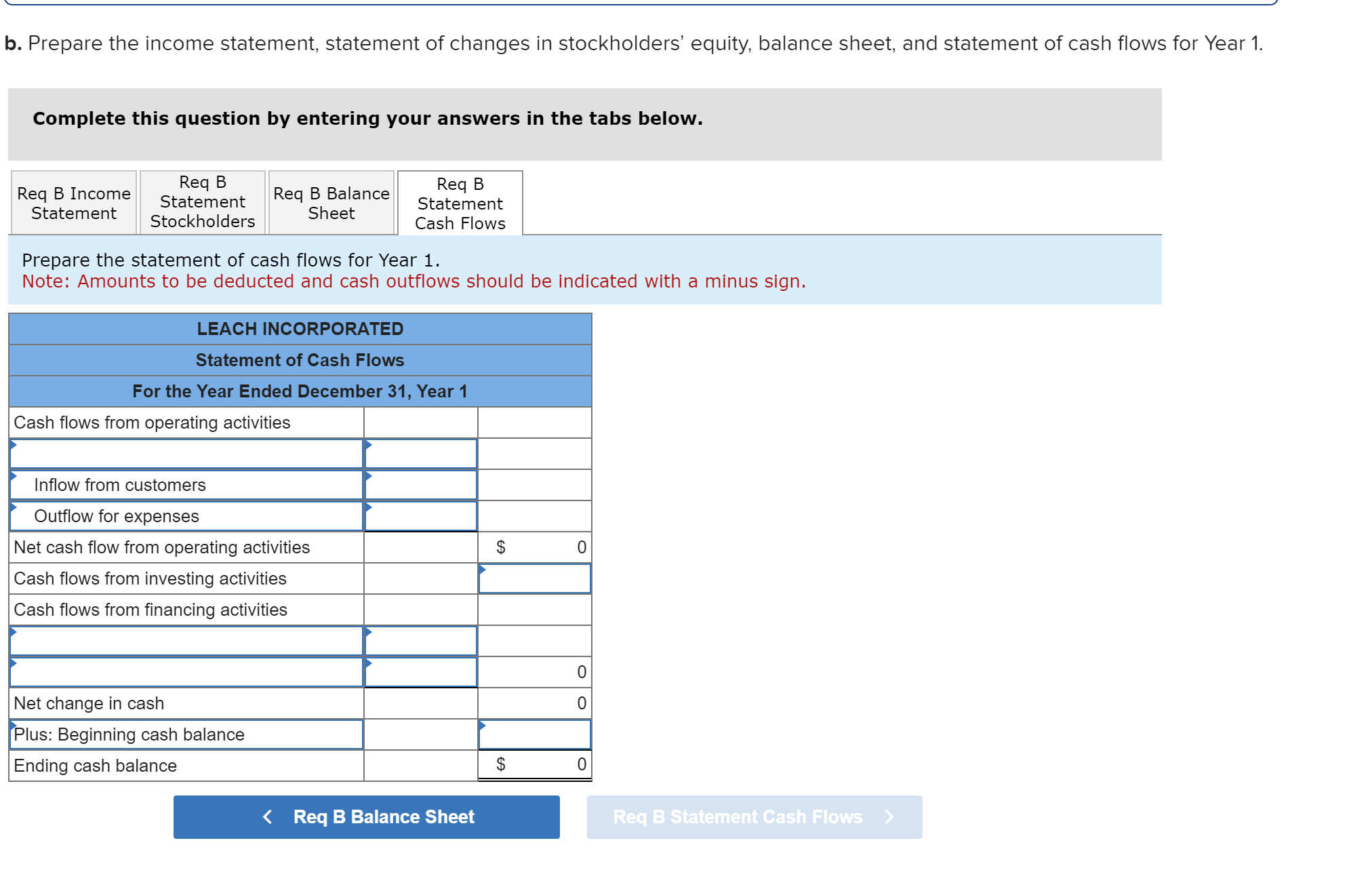Open the Req B Statement Stockholders tab
Screen dimensions: 1372x887
tap(201, 201)
